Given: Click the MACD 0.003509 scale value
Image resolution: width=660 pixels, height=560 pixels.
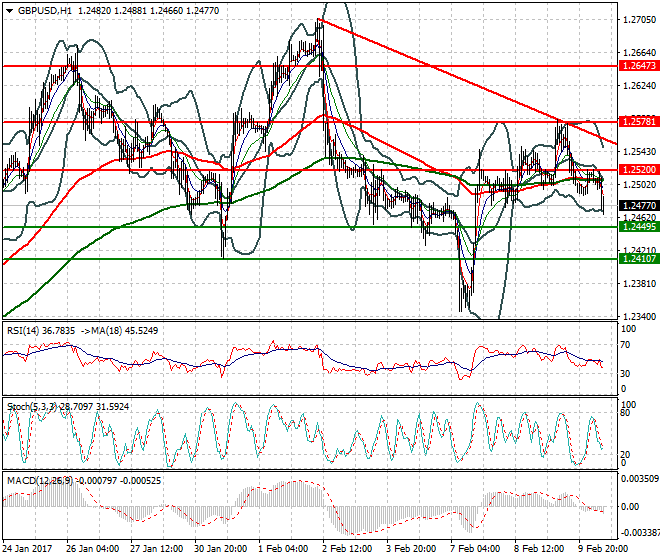Looking at the screenshot, I should pos(640,479).
